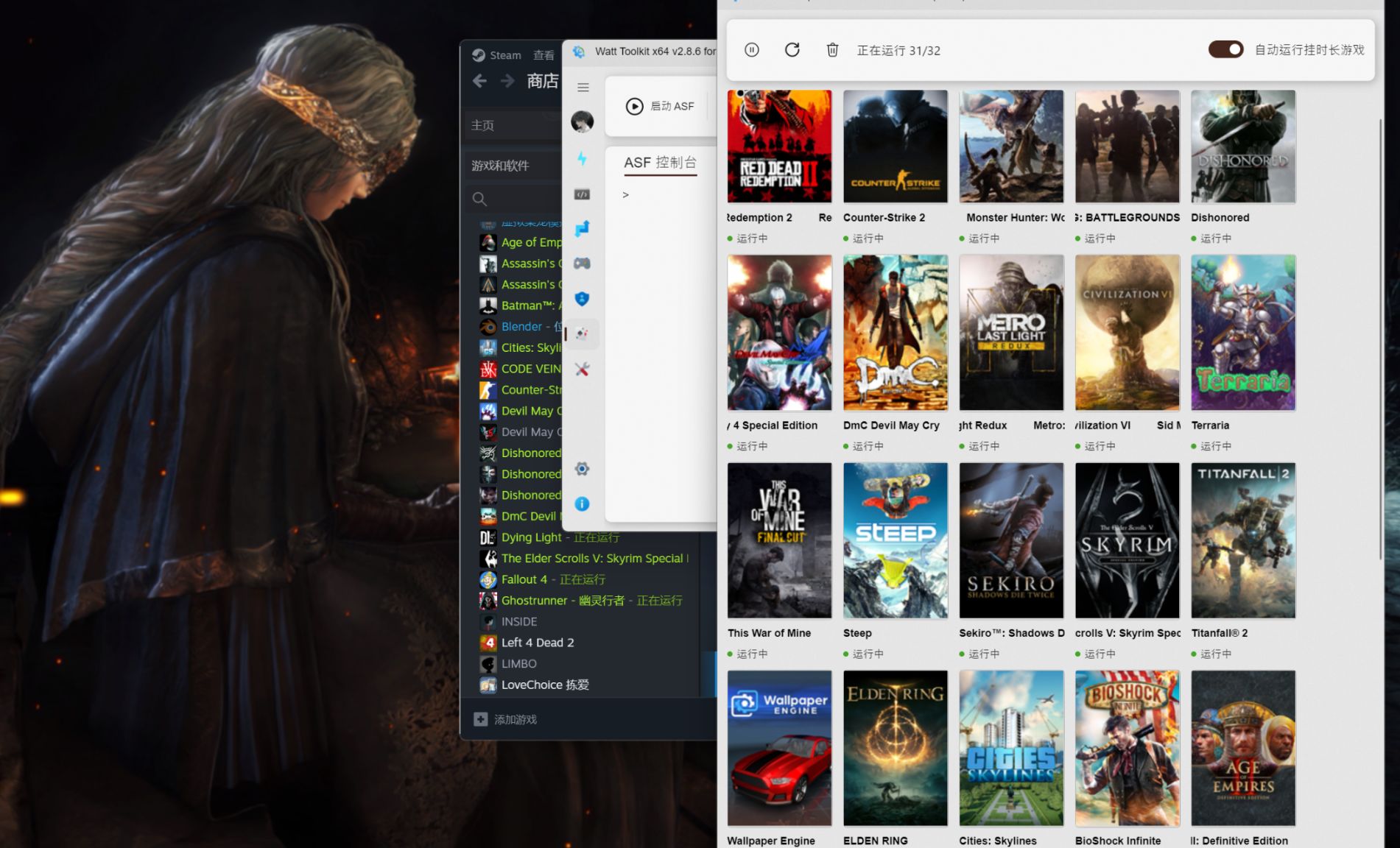Open the user avatar in Watt Toolkit sidebar
This screenshot has width=1400, height=848.
pos(582,121)
